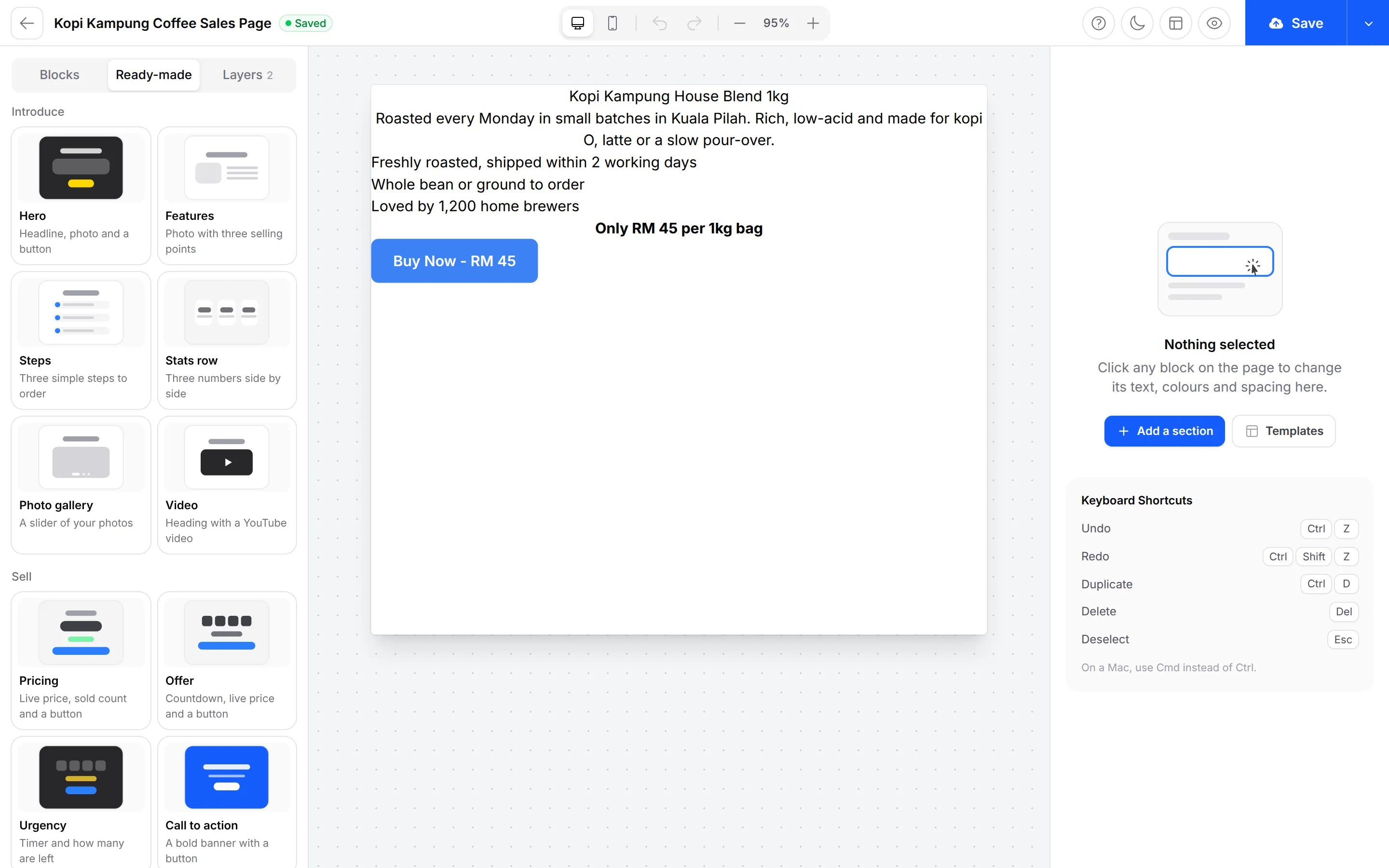
Task: Click the Esc key badge for Deselect
Action: pyautogui.click(x=1343, y=639)
